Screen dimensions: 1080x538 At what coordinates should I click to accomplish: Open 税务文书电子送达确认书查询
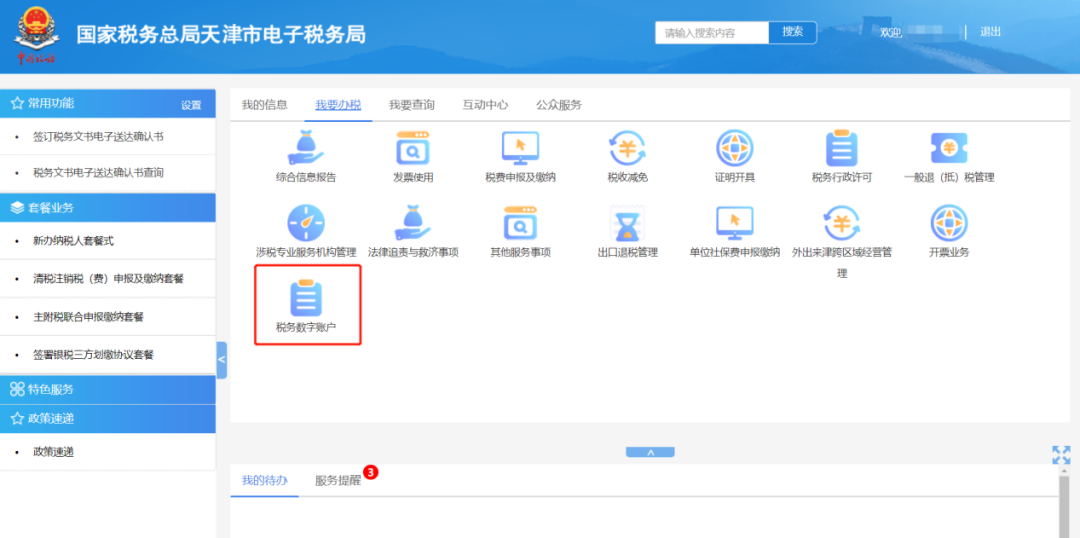[x=98, y=172]
